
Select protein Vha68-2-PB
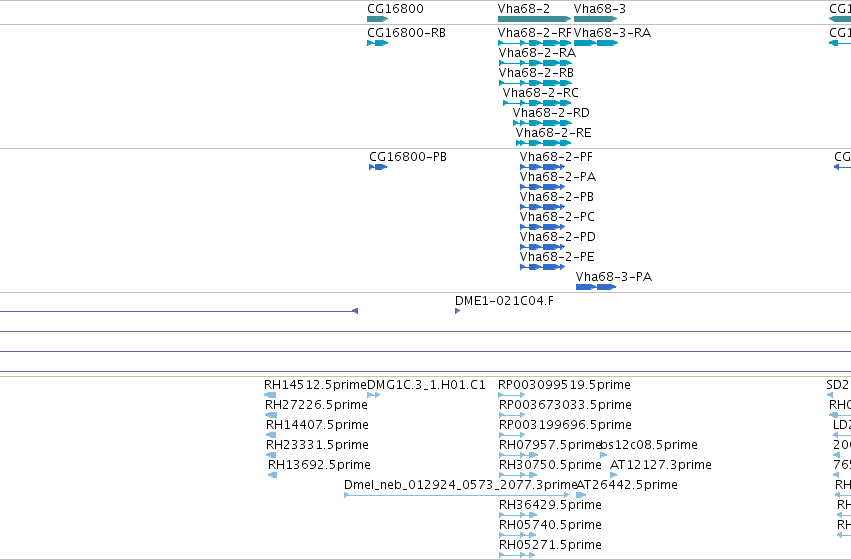(542, 207)
